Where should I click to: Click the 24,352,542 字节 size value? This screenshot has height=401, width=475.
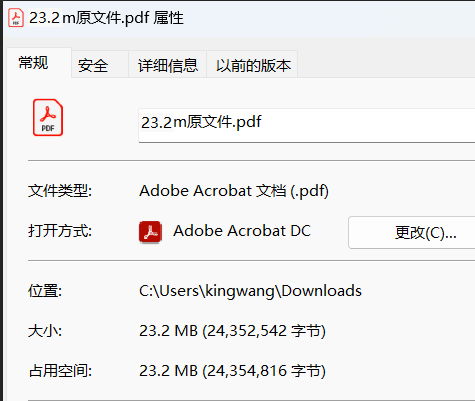point(264,331)
